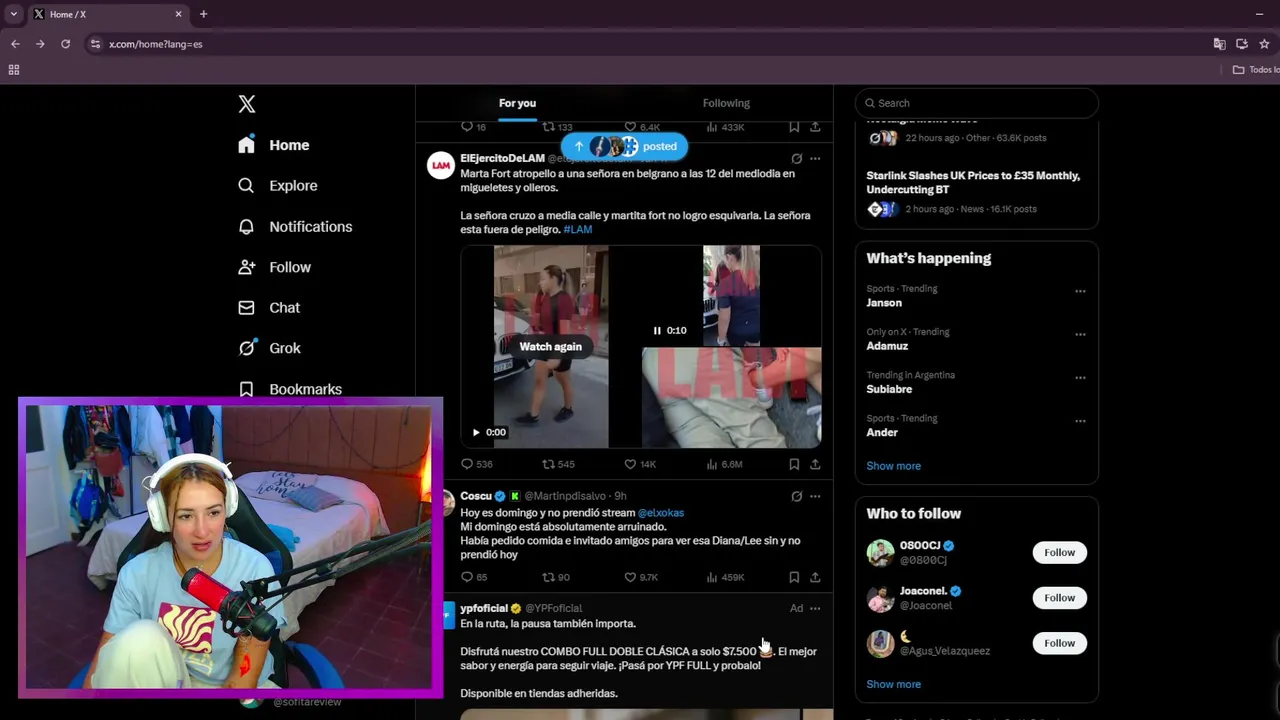
Task: Click the #LAM hashtag link
Action: tap(577, 230)
